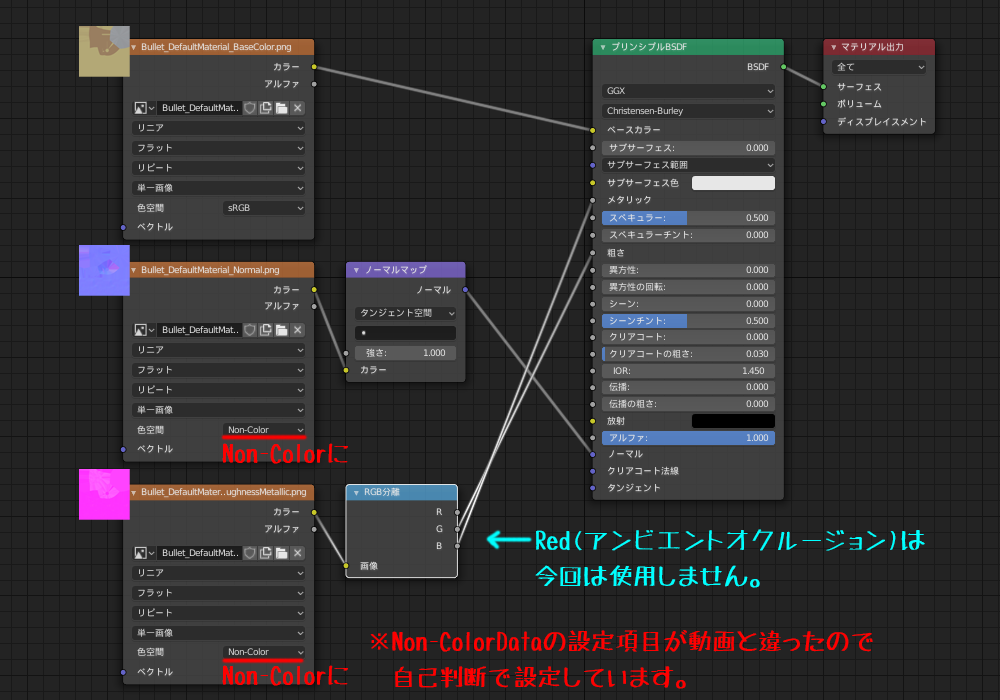Click the スペキュラー slider on プリンシプルBSDF
This screenshot has width=1000, height=700.
click(687, 217)
